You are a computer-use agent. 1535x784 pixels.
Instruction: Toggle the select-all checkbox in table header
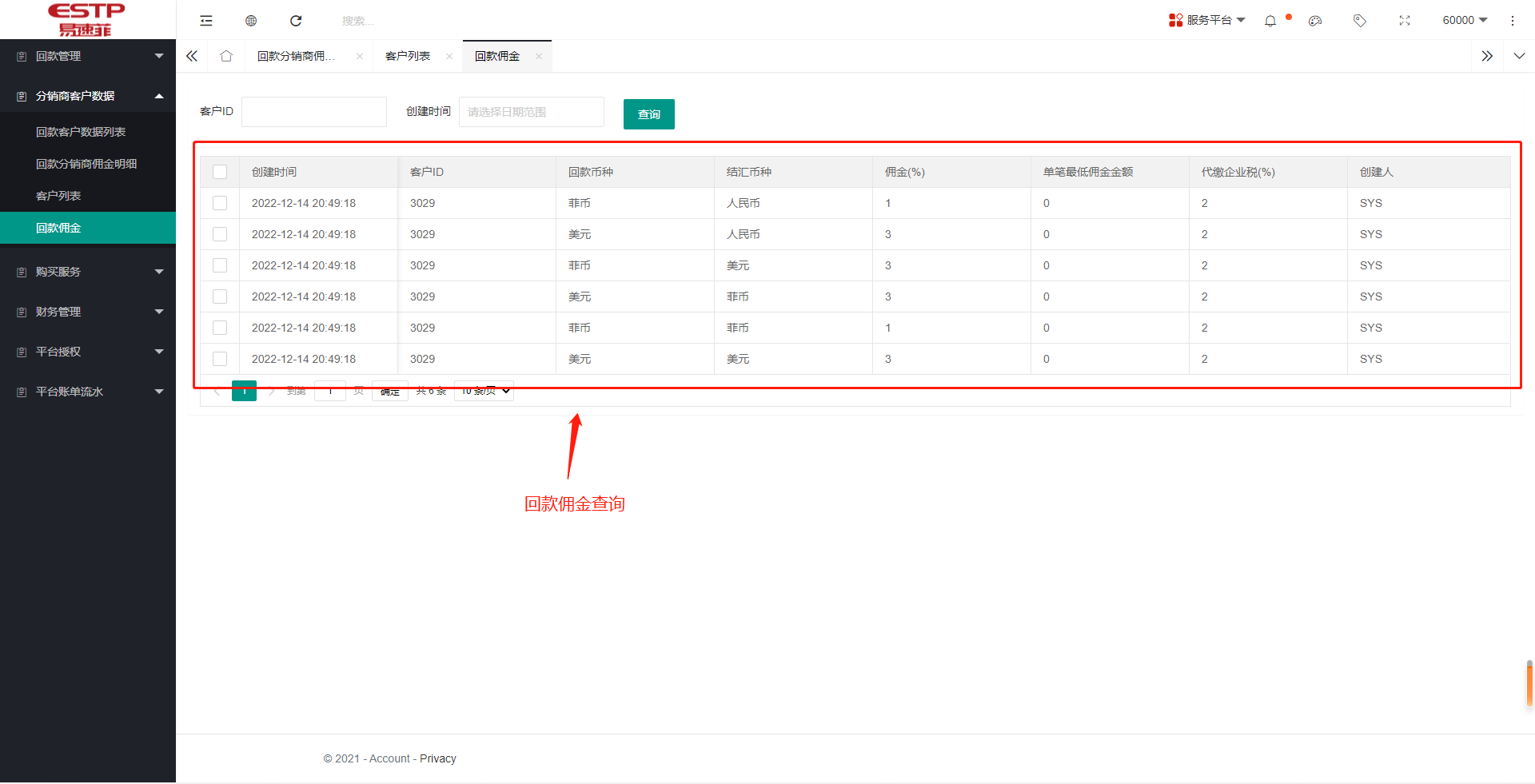(x=220, y=172)
